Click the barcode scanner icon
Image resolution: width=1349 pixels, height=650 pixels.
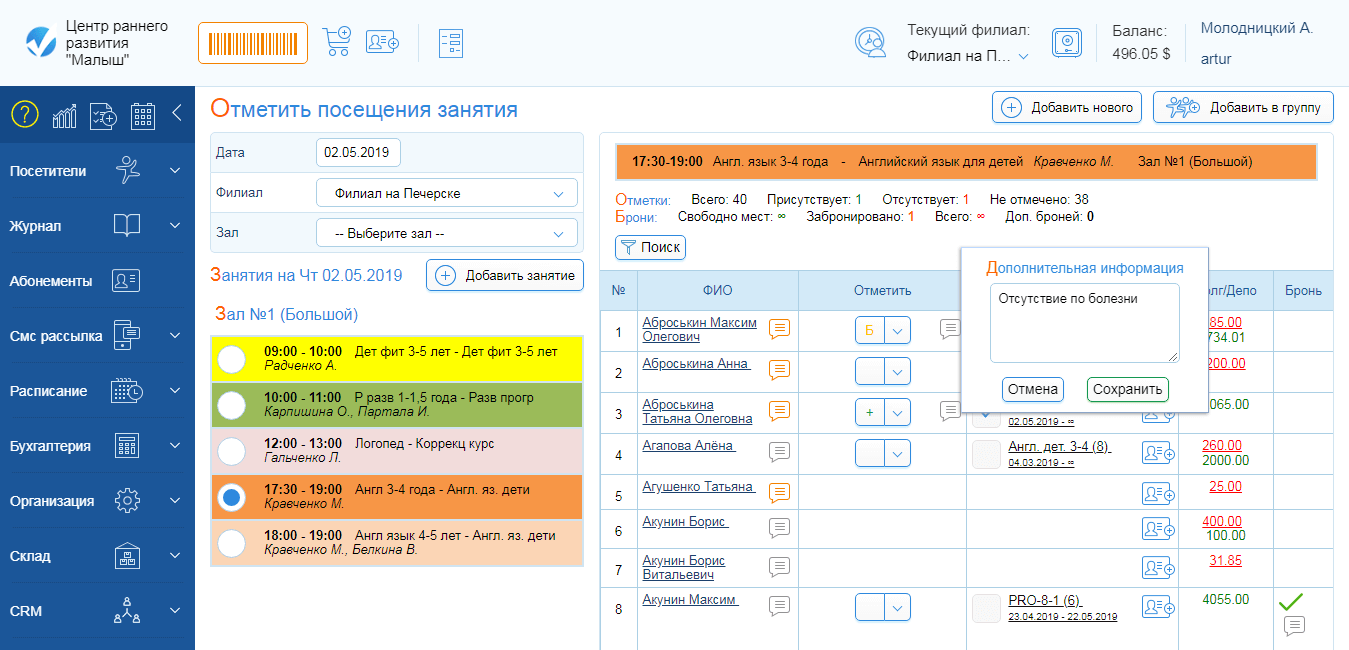click(252, 43)
